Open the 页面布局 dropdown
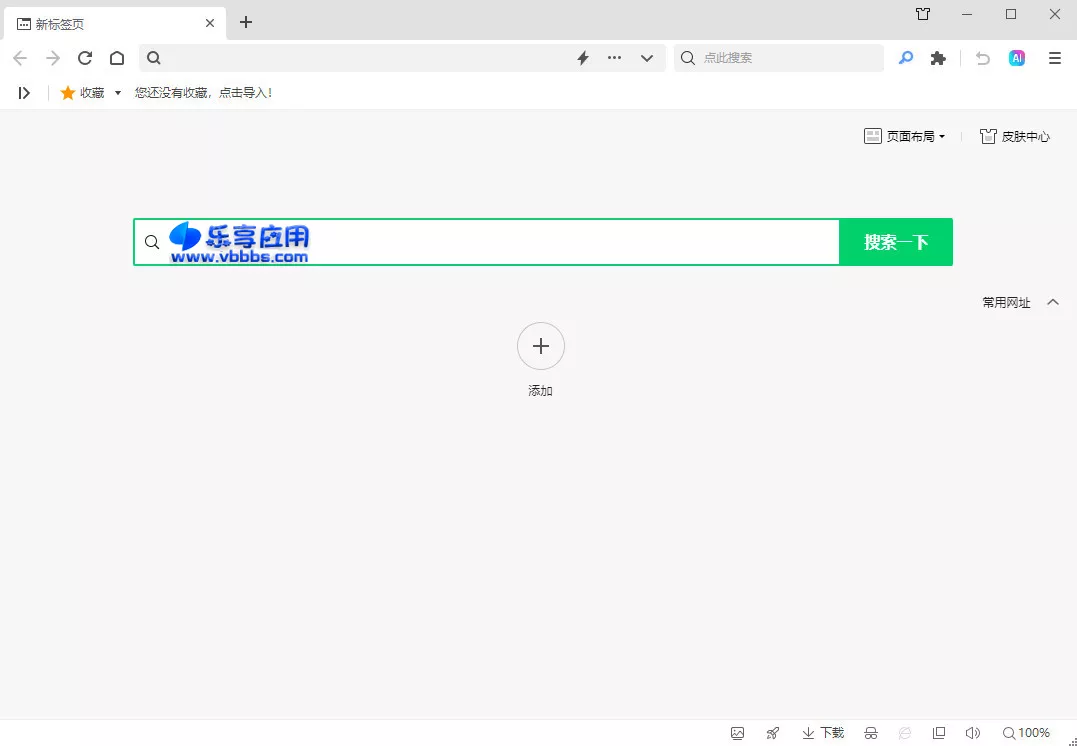Image resolution: width=1077 pixels, height=746 pixels. coord(905,136)
